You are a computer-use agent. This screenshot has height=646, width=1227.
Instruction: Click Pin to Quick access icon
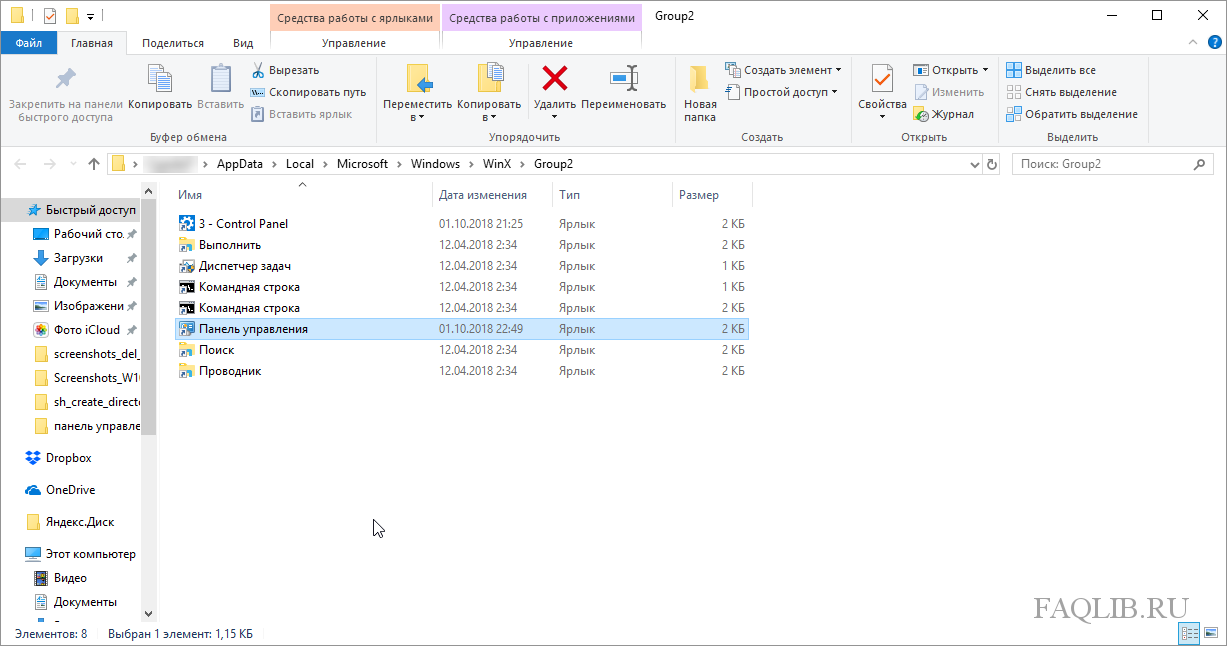tap(65, 79)
